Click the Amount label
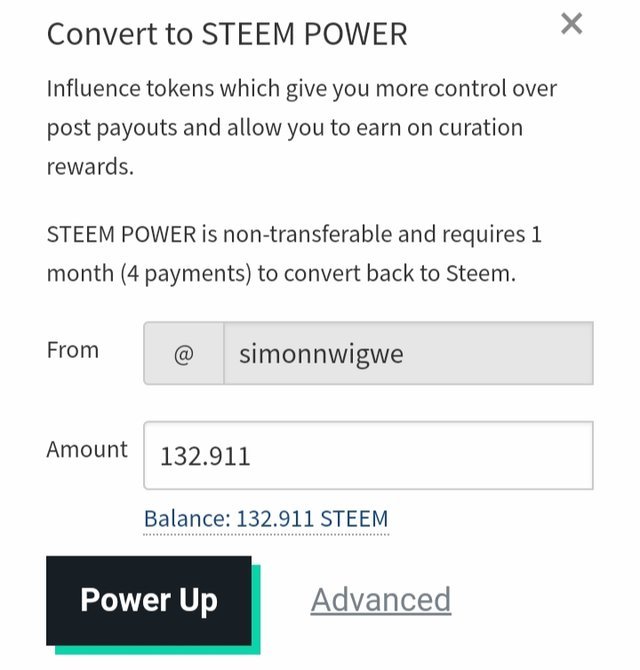The height and width of the screenshot is (670, 640). [87, 449]
